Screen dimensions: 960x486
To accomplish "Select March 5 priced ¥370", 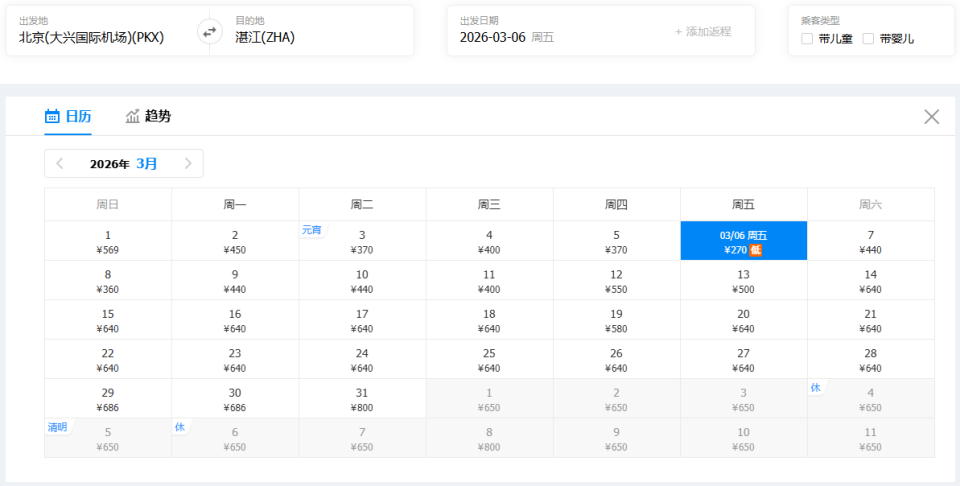I will point(617,241).
